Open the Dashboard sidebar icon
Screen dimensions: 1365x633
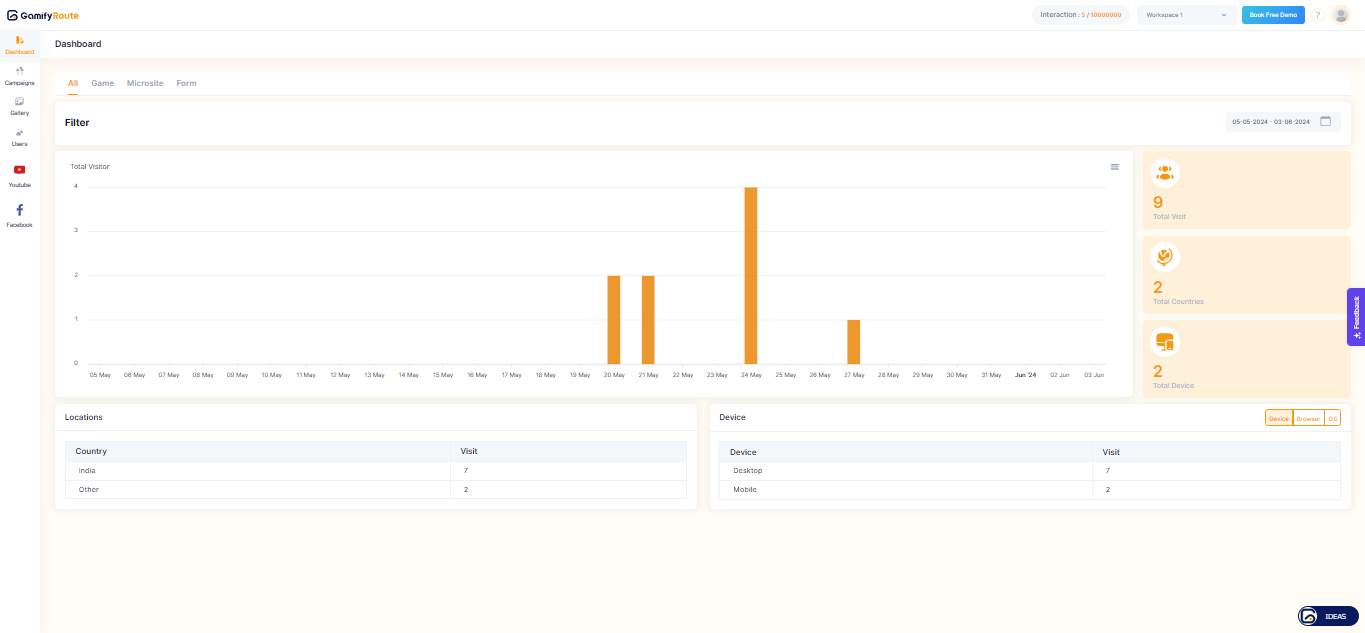19,40
